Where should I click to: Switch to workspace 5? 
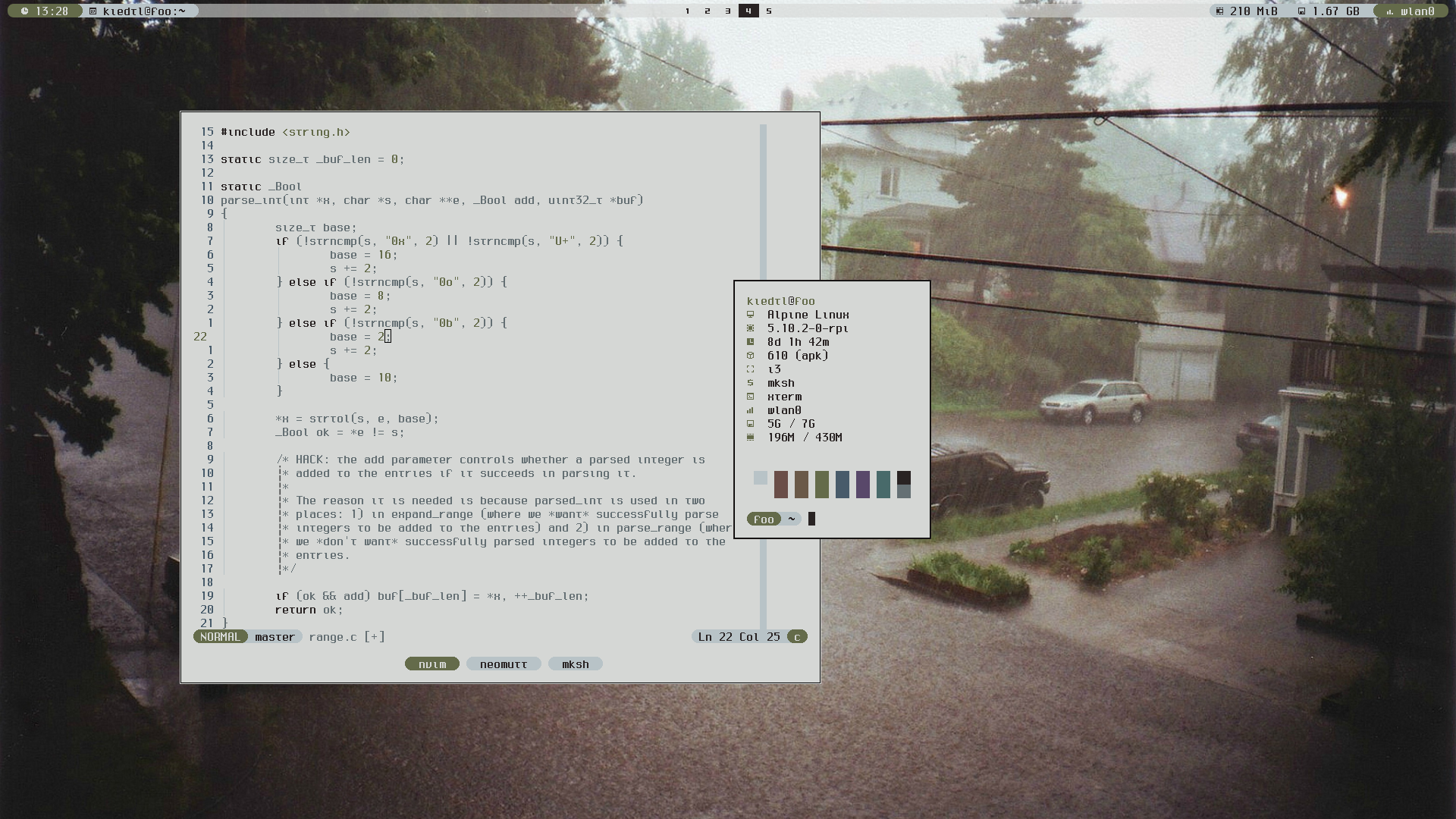pos(769,11)
